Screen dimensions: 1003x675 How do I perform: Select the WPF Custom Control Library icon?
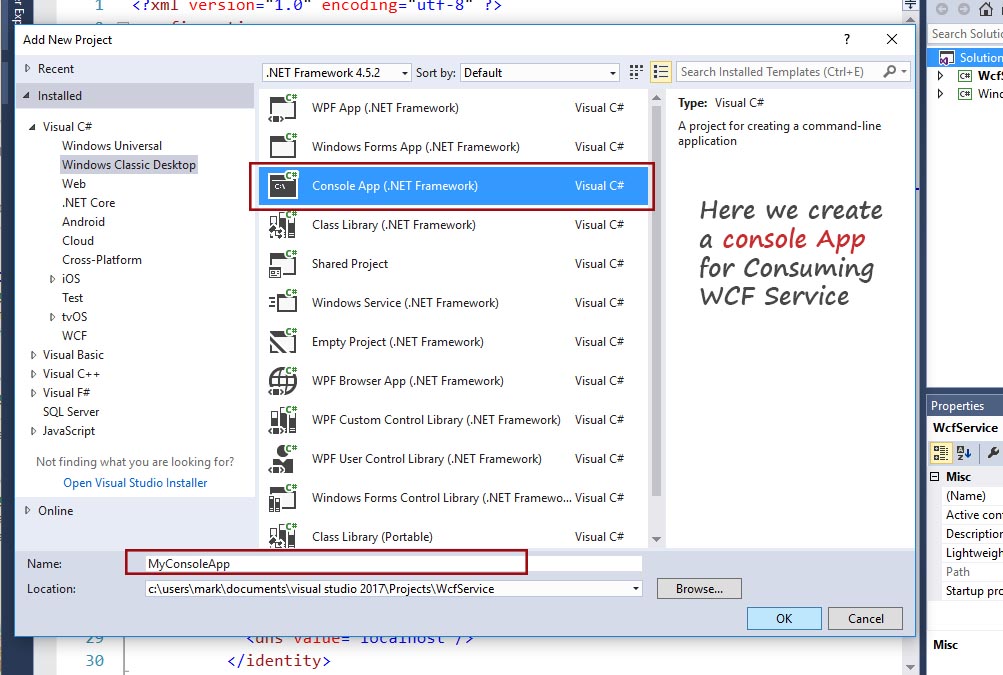pos(283,420)
